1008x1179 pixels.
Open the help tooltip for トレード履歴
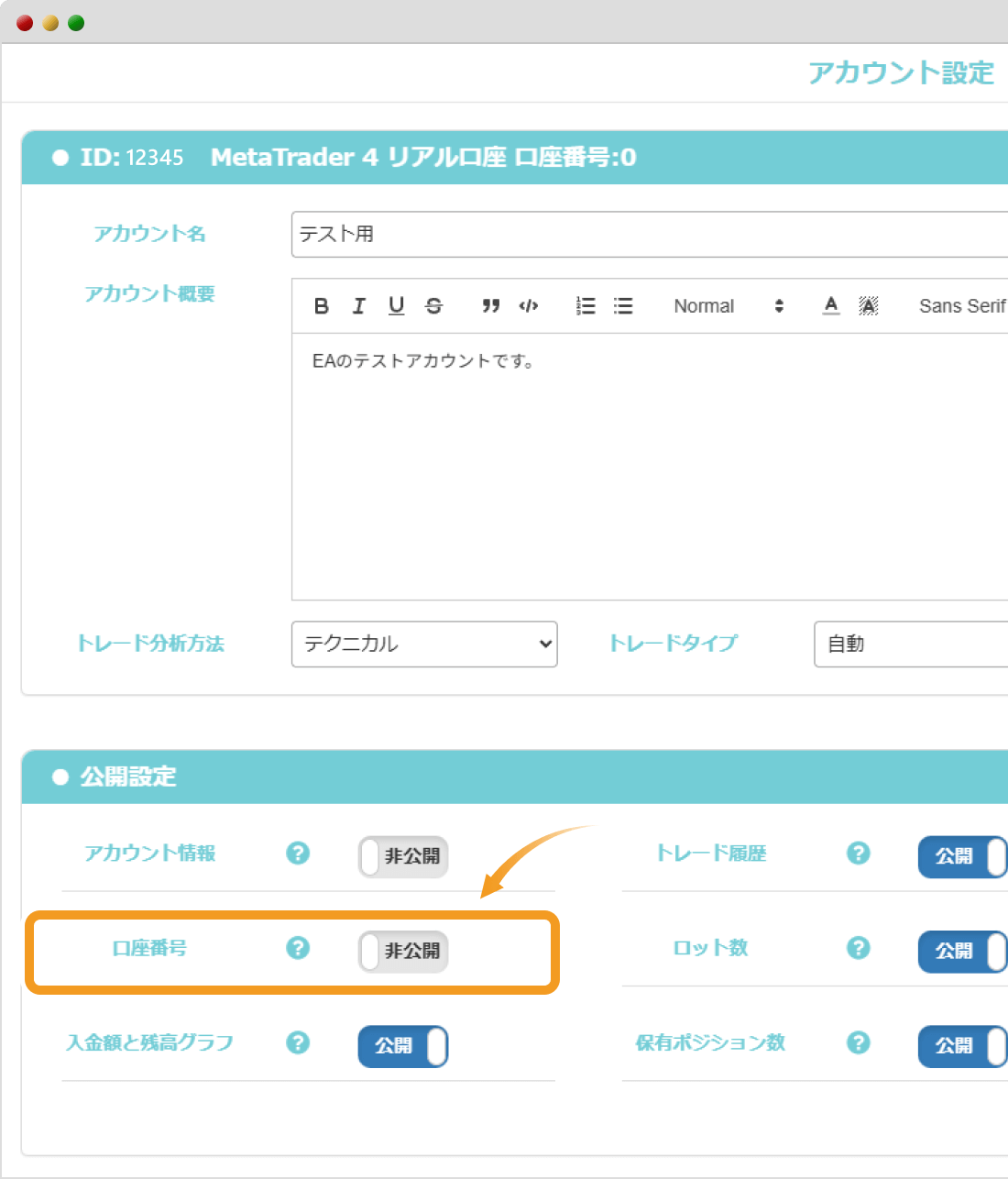click(859, 854)
